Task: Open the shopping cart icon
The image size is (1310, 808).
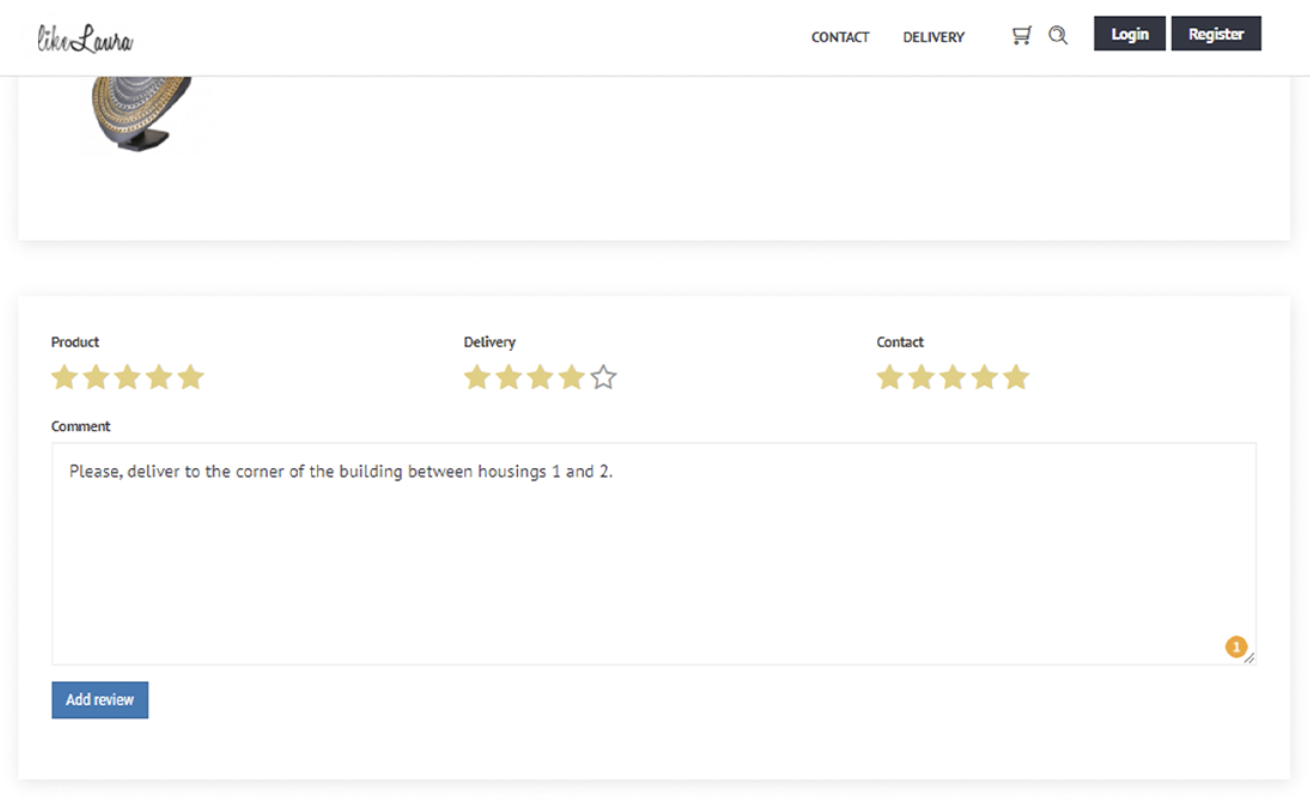Action: click(1021, 36)
